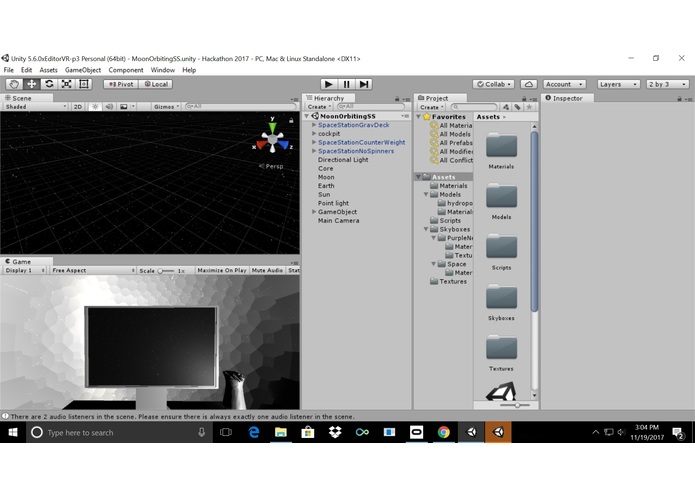Open the Edit menu
The height and width of the screenshot is (494, 695).
tap(26, 70)
